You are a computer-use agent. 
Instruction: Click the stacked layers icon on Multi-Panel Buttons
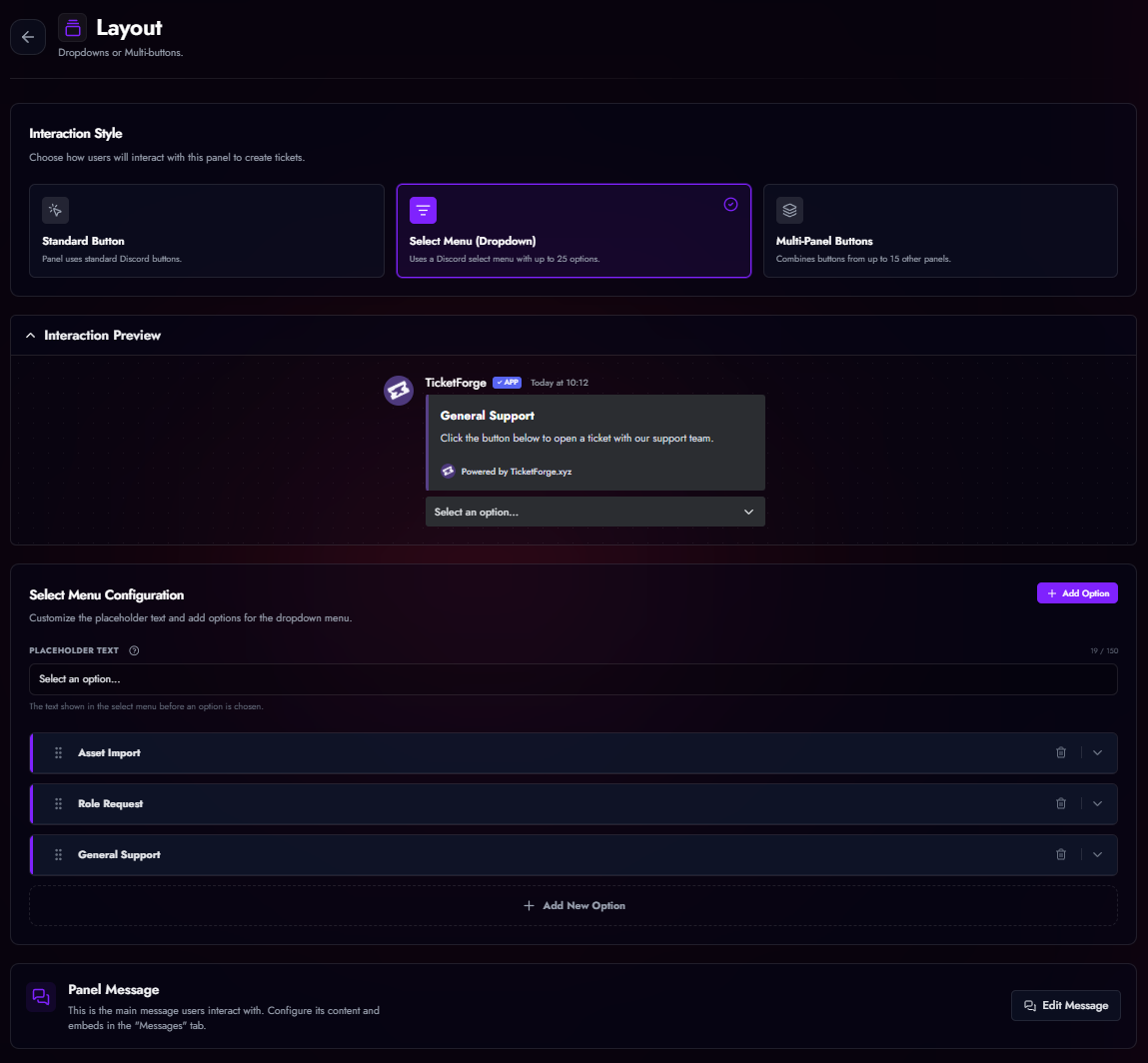789,210
